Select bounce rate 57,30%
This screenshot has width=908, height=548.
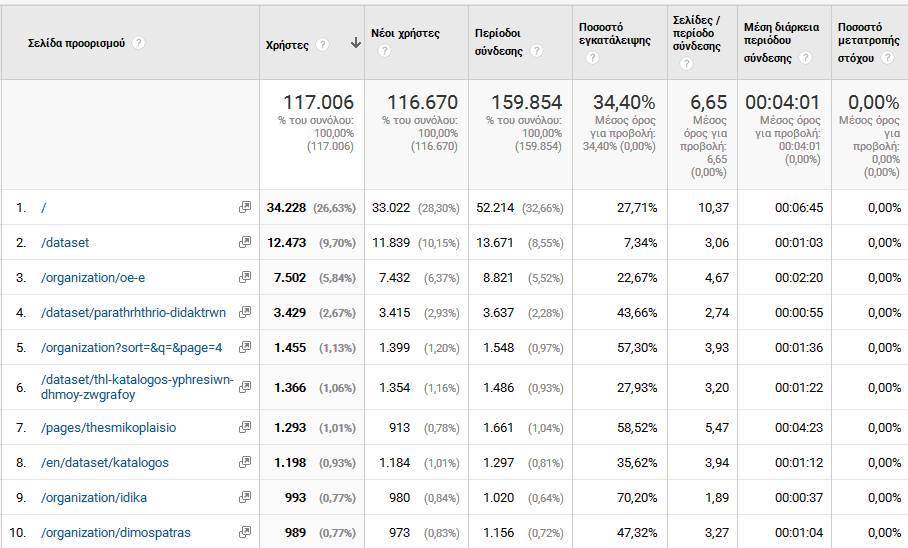tap(637, 348)
